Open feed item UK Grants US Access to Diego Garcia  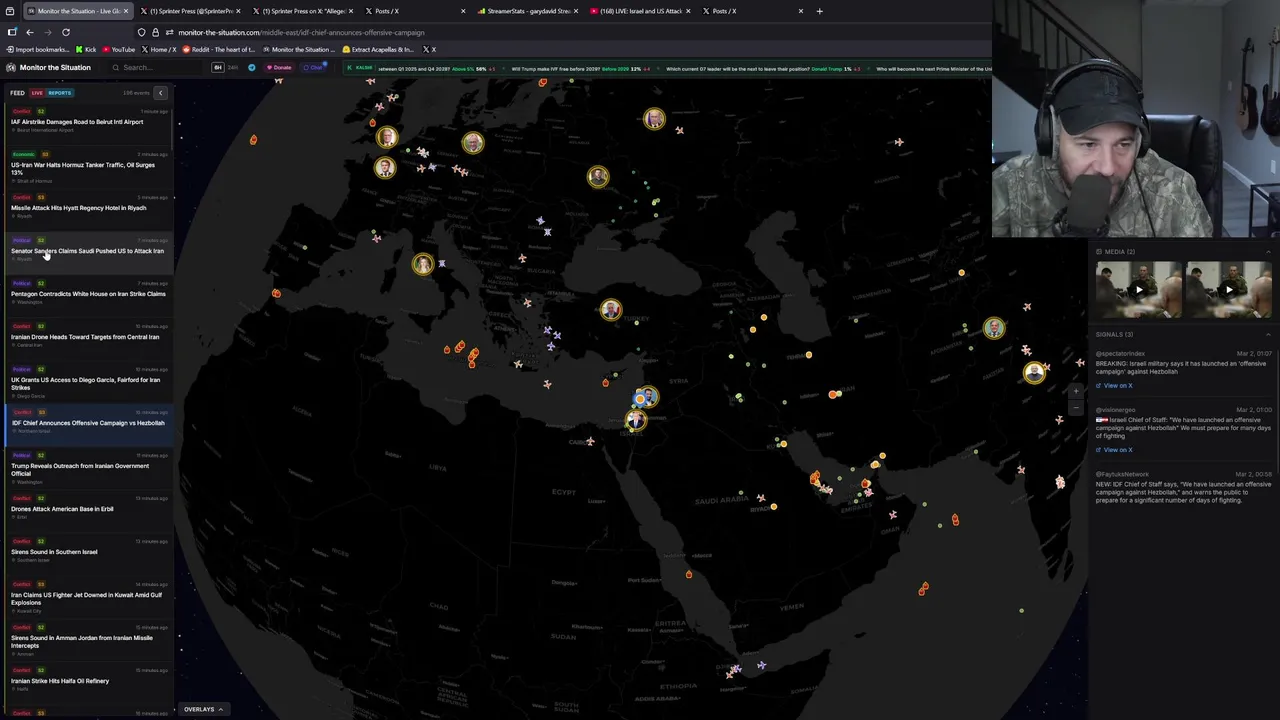coord(88,383)
